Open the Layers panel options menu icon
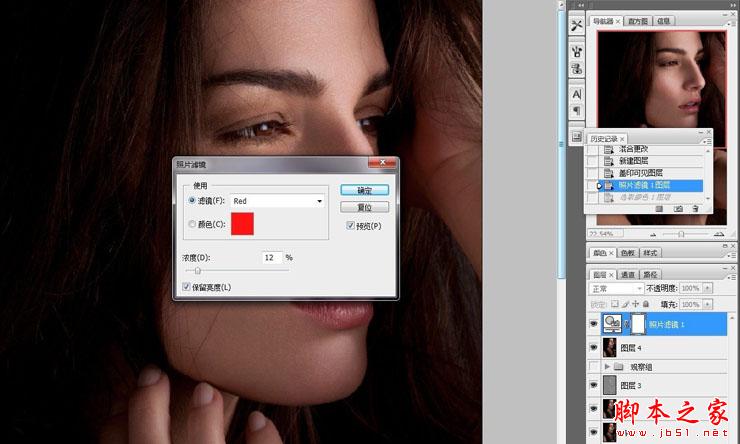740x444 pixels. point(731,276)
